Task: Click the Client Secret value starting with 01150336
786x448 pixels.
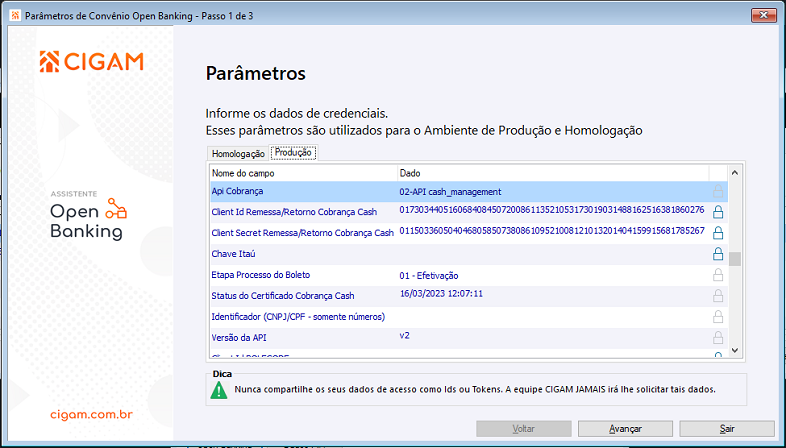Action: [x=552, y=231]
